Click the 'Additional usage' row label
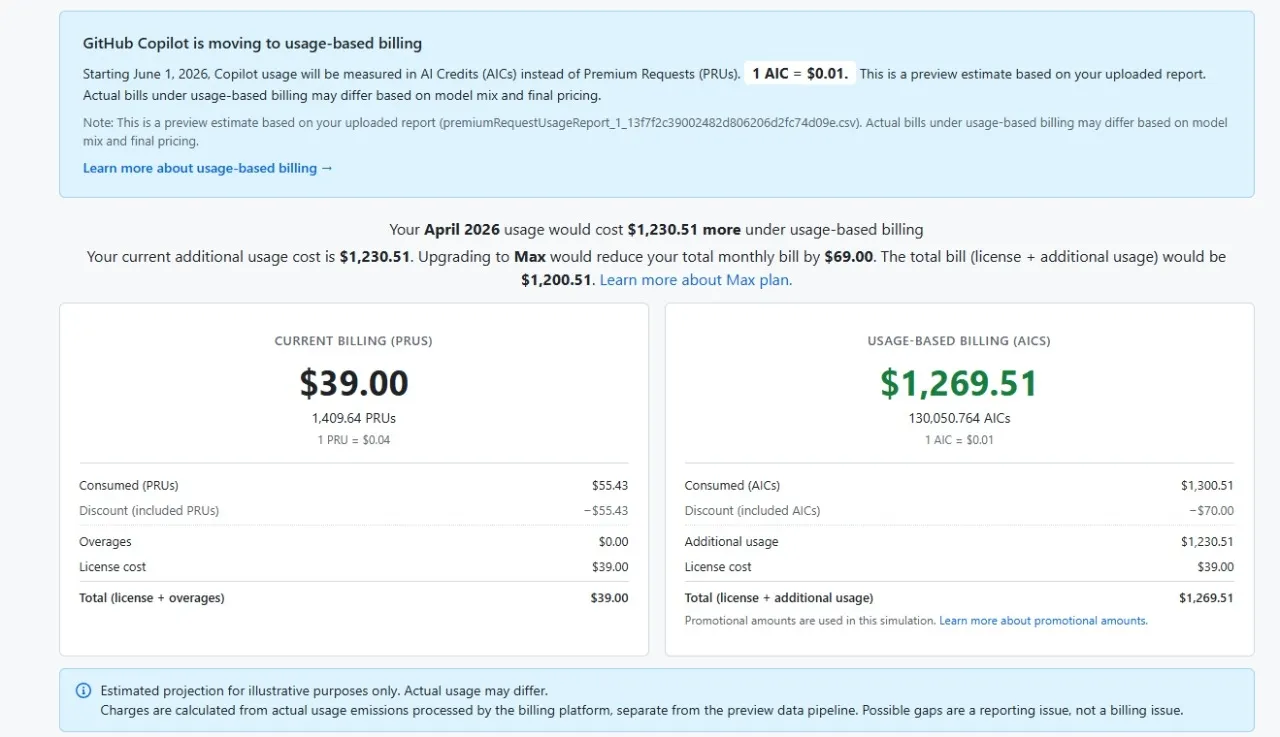1280x737 pixels. point(731,542)
